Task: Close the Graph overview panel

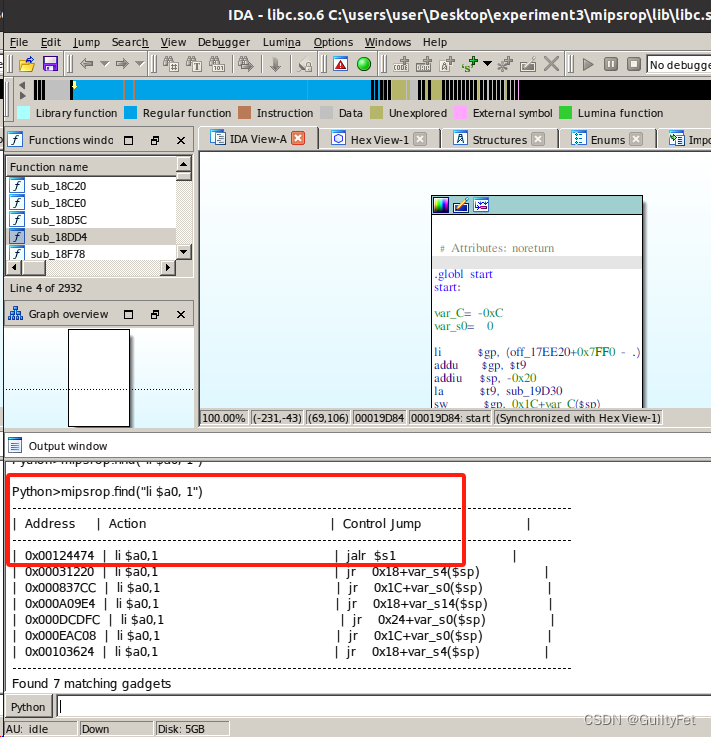Action: pyautogui.click(x=181, y=314)
